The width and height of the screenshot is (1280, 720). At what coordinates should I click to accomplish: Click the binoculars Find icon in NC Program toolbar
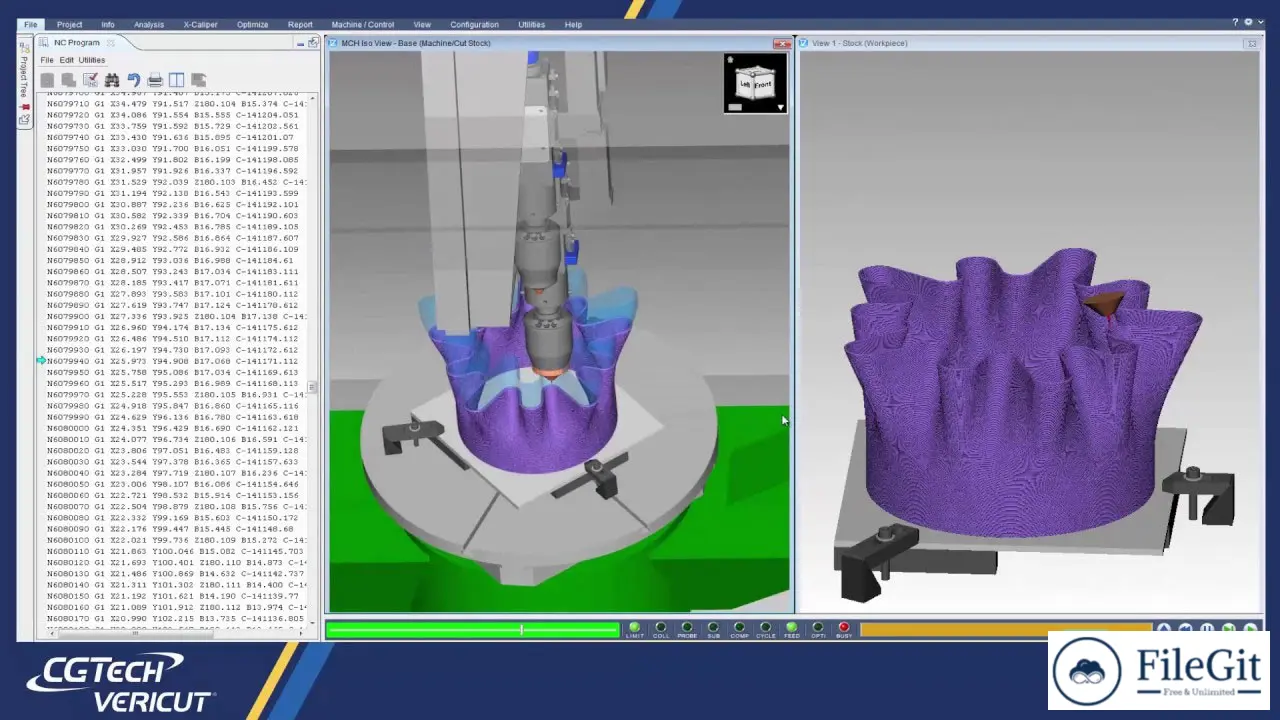click(112, 80)
